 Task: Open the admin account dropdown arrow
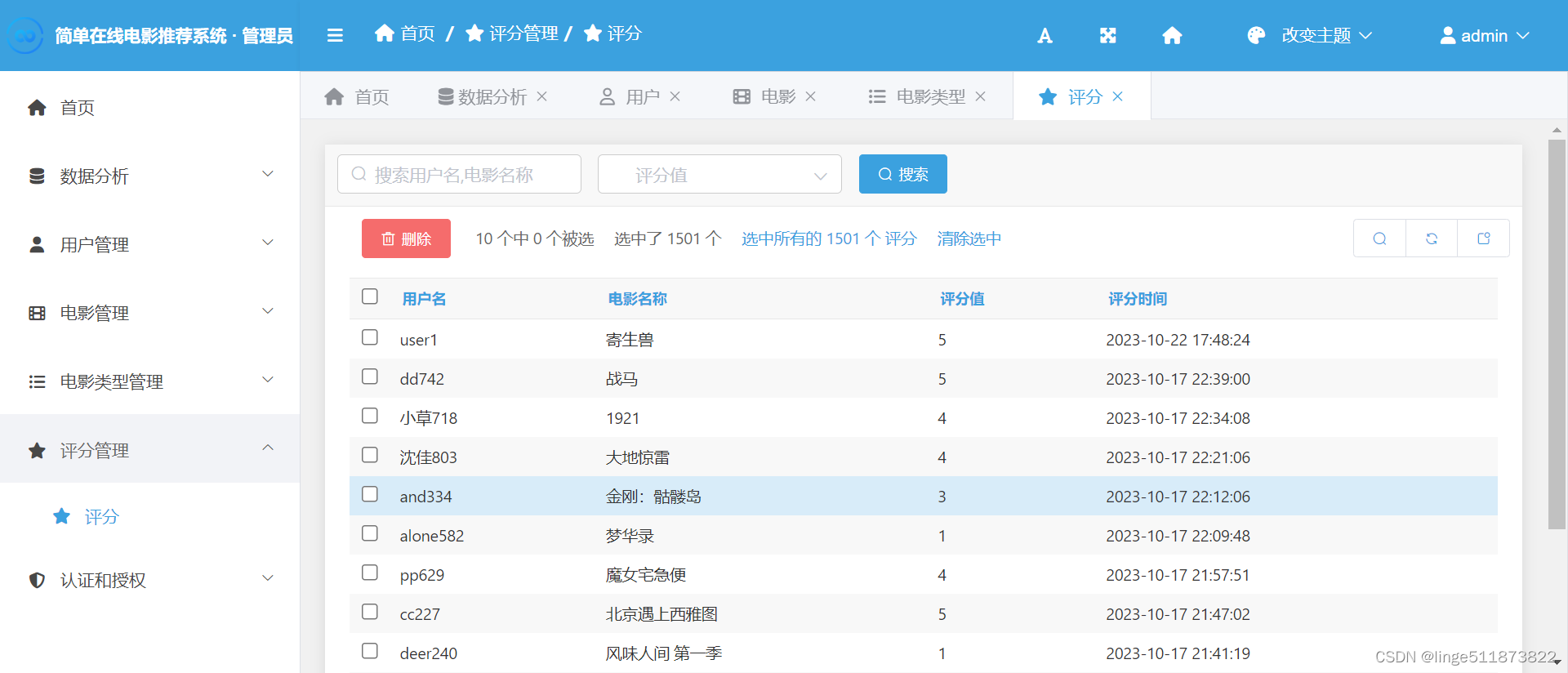1522,36
